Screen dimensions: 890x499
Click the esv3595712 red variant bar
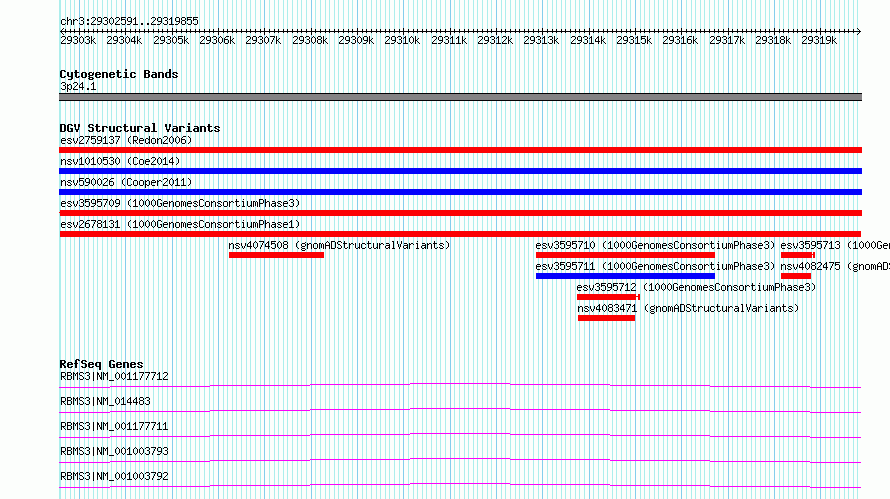click(x=608, y=297)
